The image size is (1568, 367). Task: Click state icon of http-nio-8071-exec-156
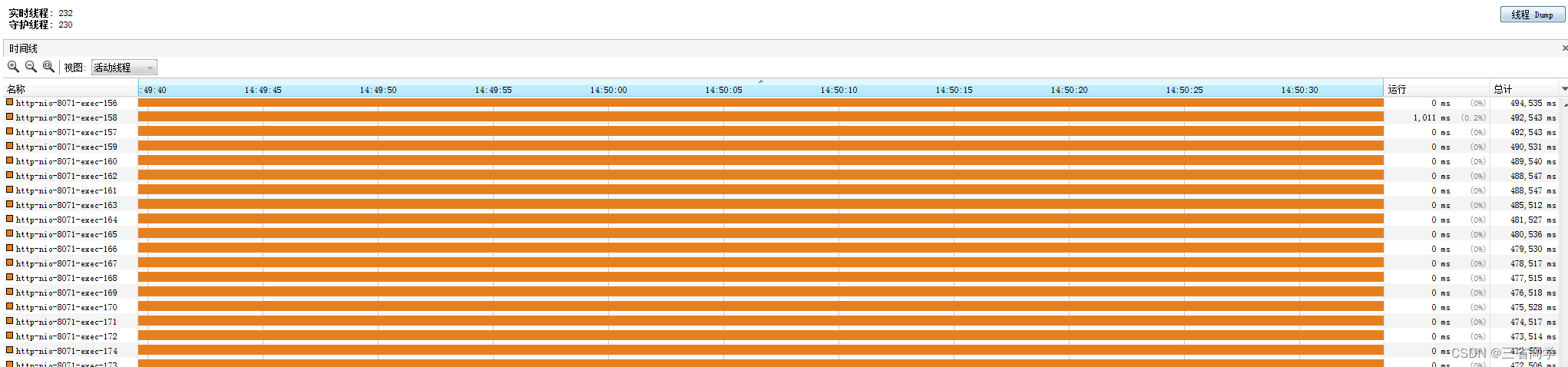pos(10,102)
